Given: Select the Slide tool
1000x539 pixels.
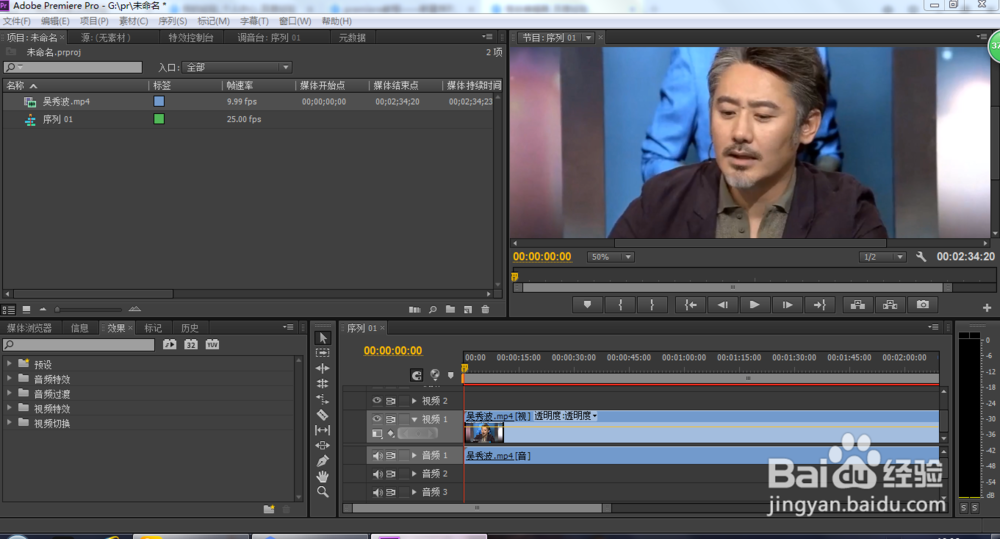Looking at the screenshot, I should 323,445.
